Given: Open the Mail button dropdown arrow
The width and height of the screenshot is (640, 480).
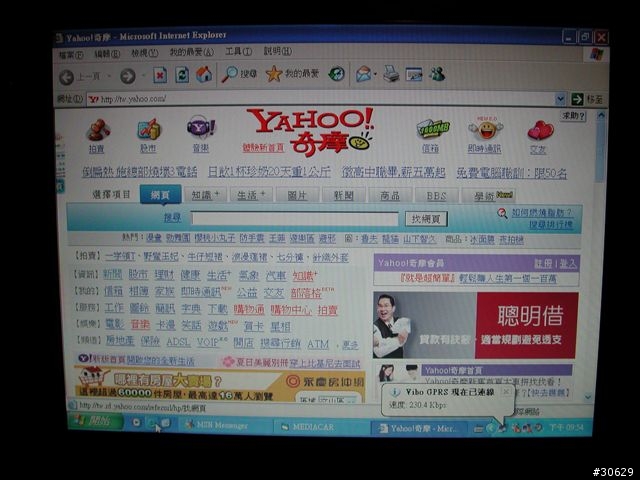Looking at the screenshot, I should (375, 74).
